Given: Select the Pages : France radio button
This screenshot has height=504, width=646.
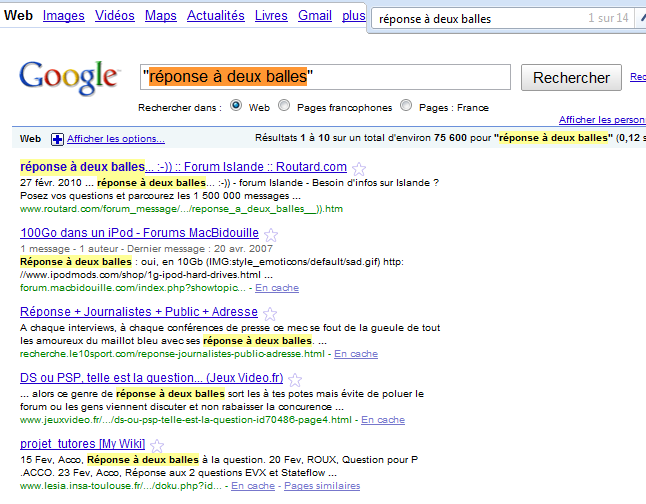Looking at the screenshot, I should pyautogui.click(x=406, y=105).
